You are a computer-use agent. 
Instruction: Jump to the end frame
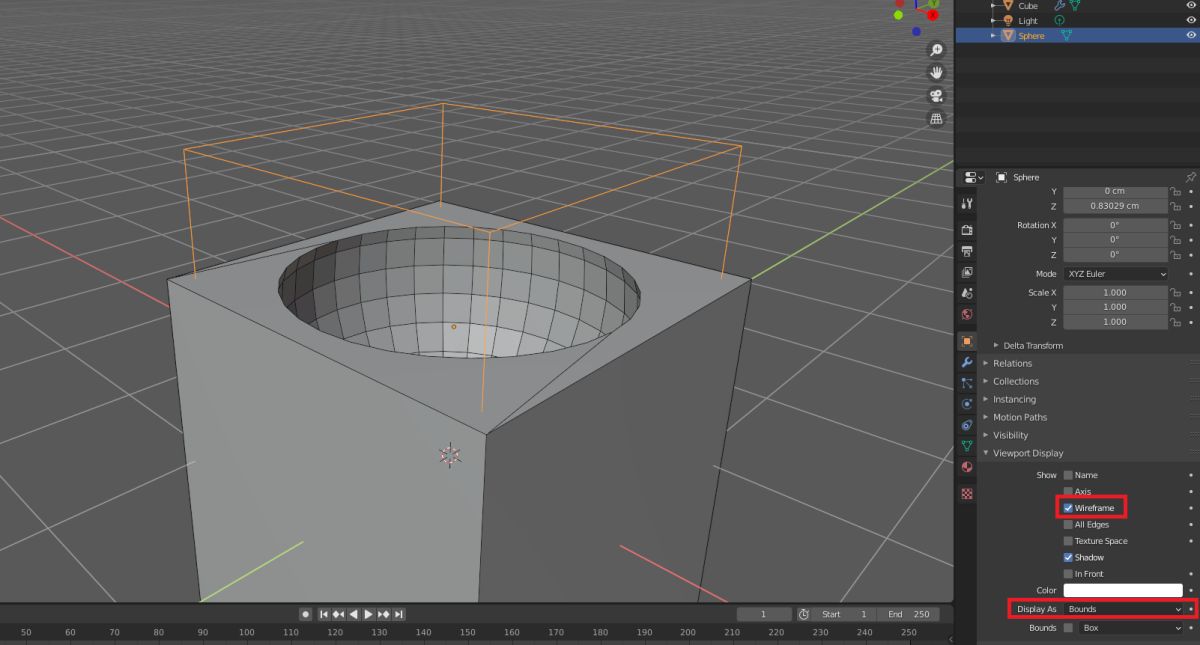point(399,614)
